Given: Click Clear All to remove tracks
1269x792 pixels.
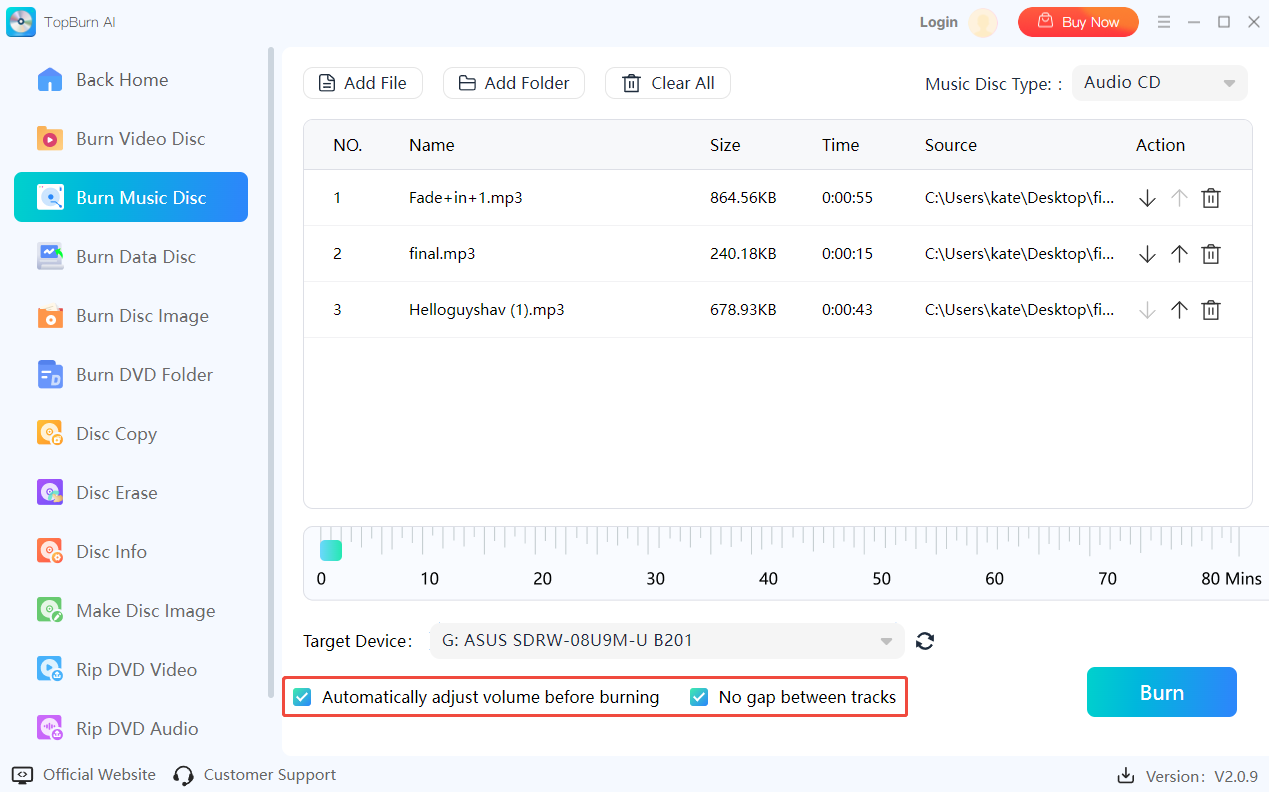Looking at the screenshot, I should click(x=667, y=83).
